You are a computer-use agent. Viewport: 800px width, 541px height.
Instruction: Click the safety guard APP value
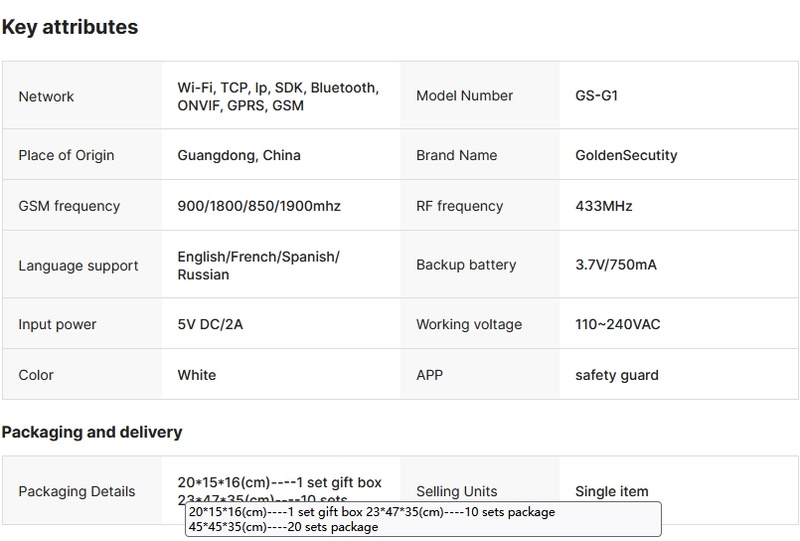point(616,375)
